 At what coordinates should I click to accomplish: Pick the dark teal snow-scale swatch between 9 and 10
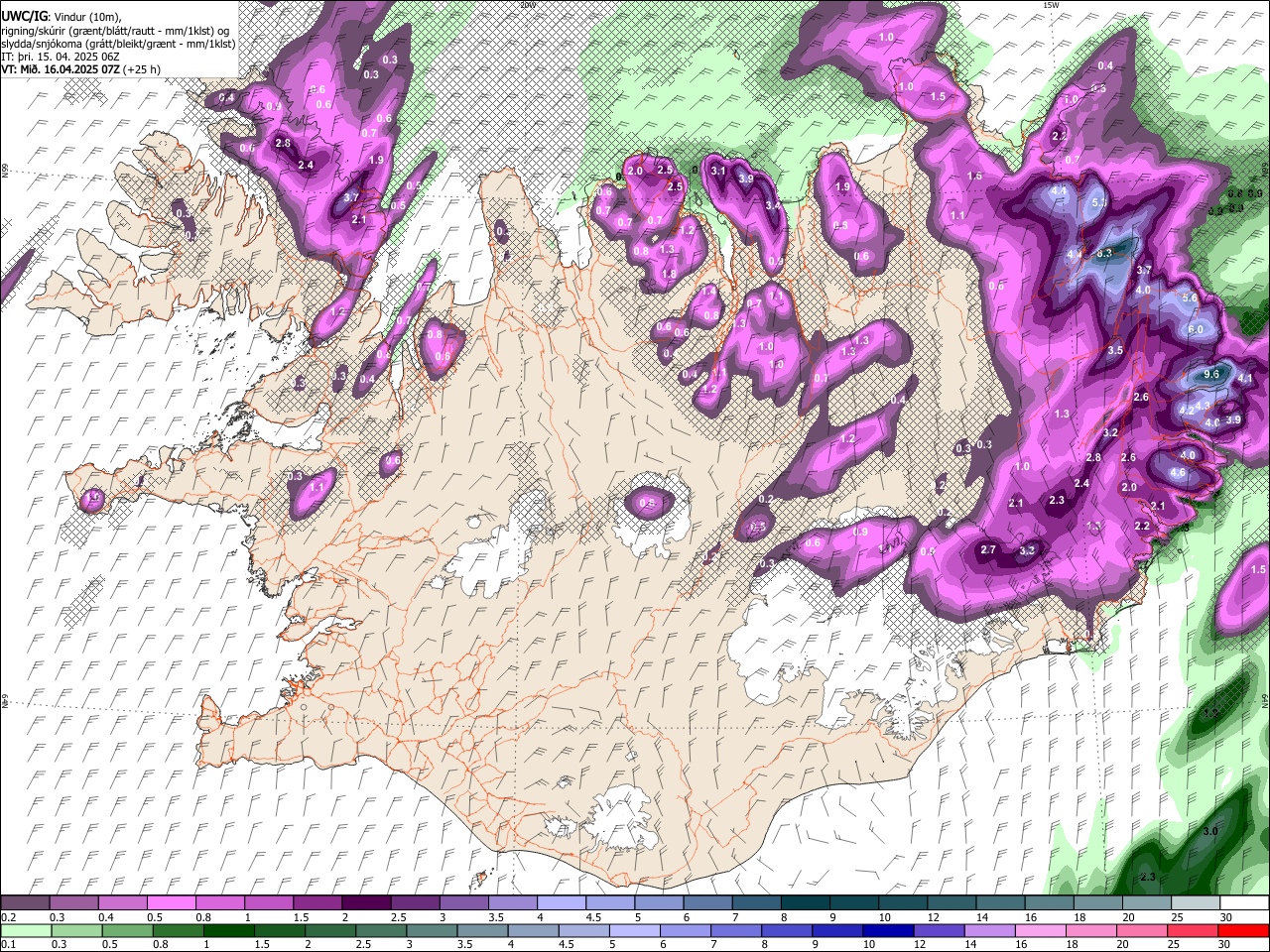[854, 902]
